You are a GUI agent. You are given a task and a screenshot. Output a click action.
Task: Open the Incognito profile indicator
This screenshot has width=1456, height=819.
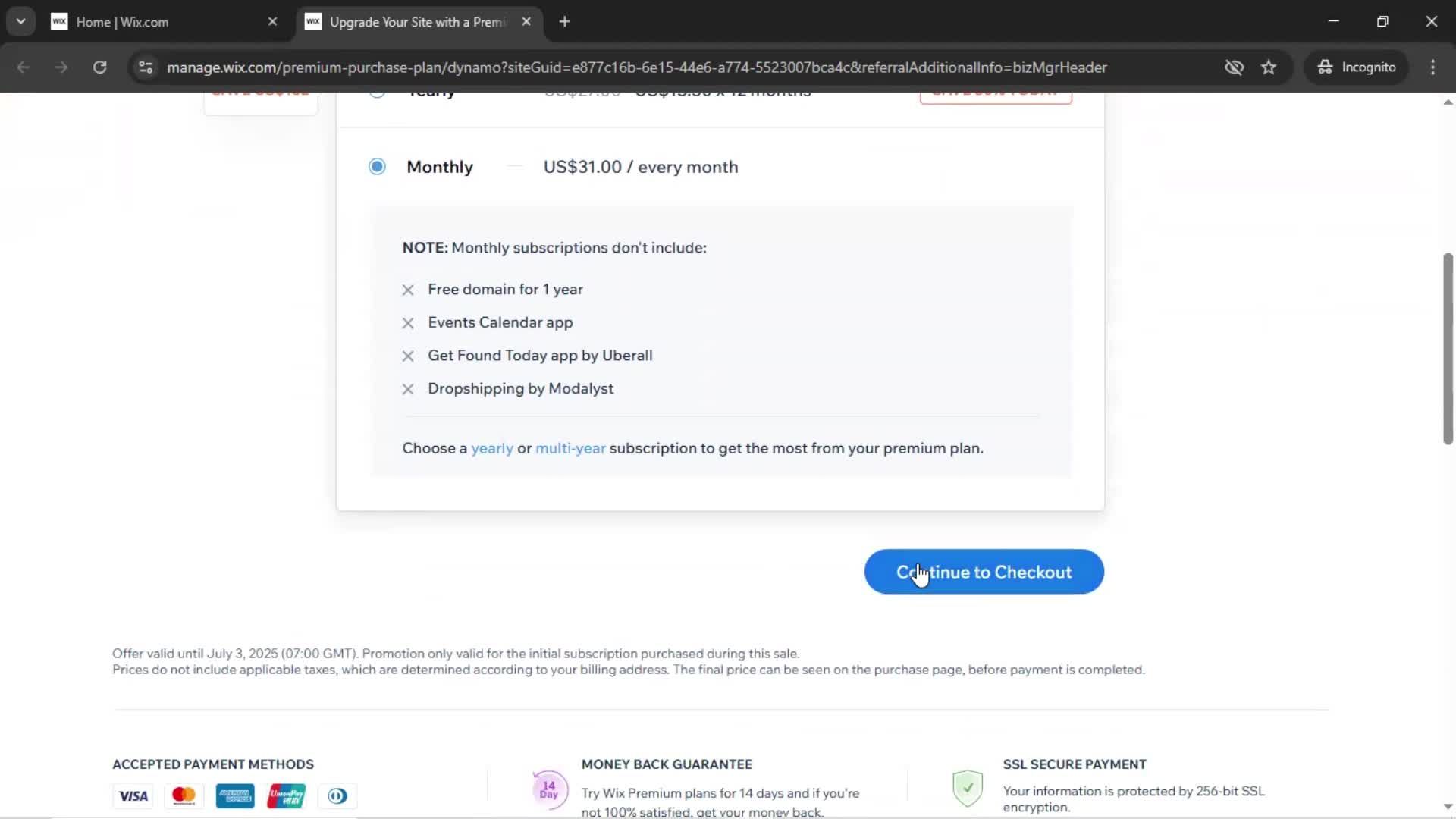[x=1357, y=67]
